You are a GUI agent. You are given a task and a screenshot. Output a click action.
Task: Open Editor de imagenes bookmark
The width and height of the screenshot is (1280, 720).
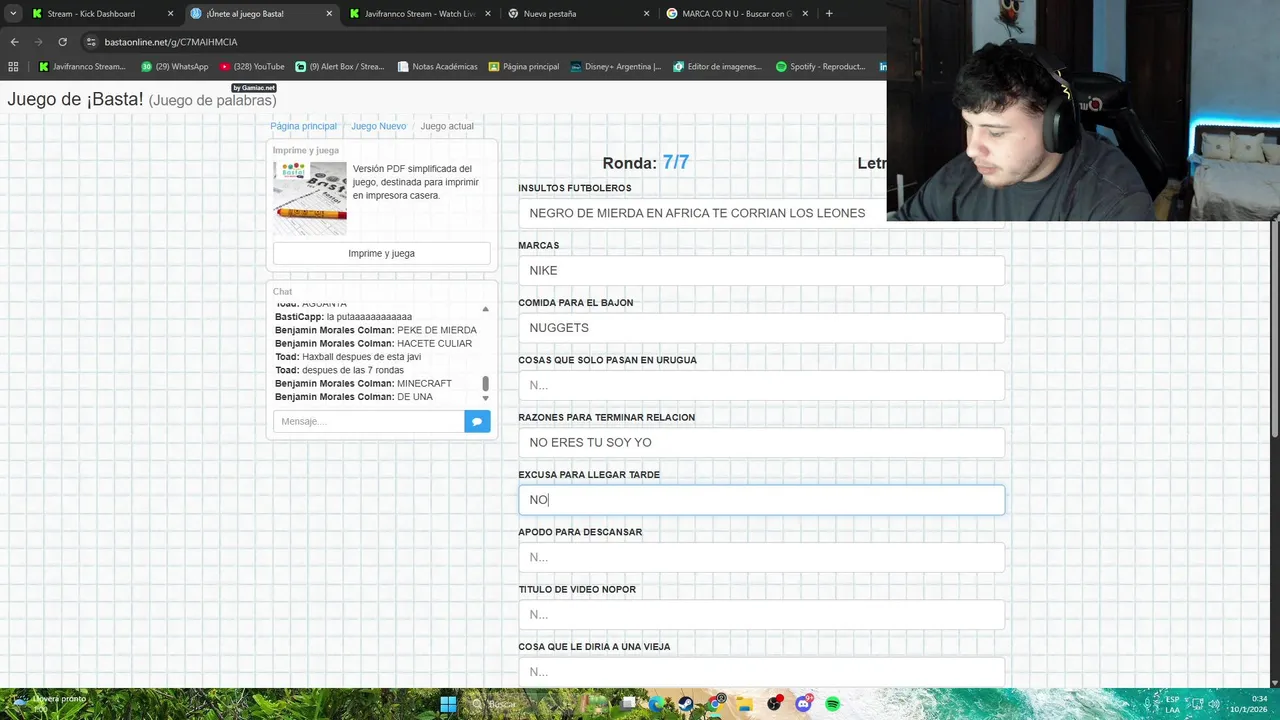point(718,67)
